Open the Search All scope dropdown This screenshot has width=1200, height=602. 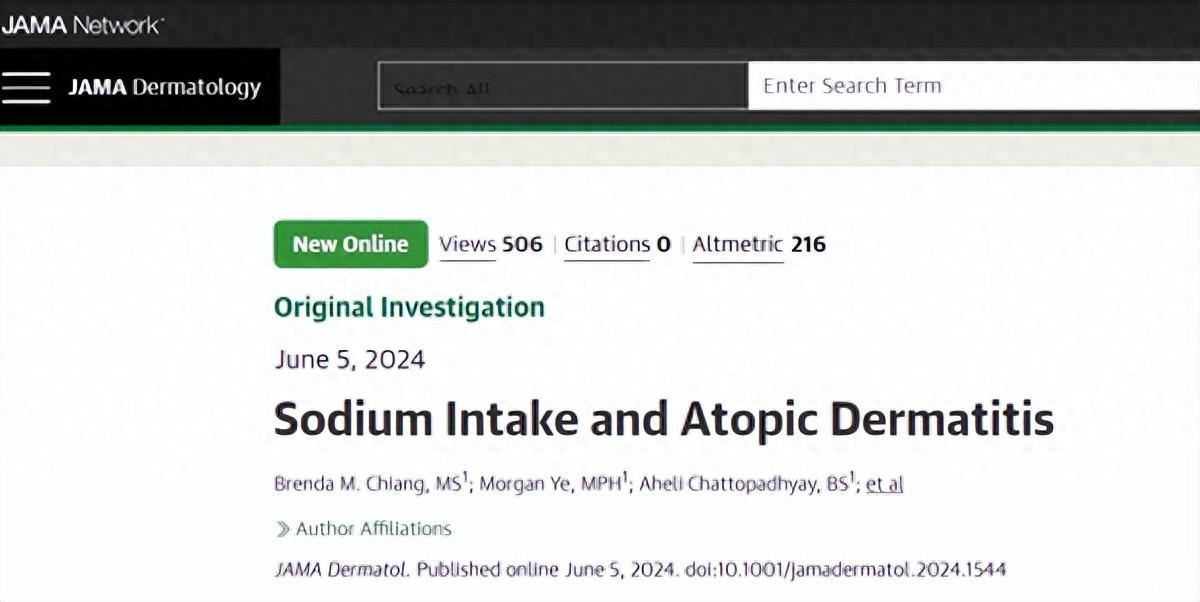[x=562, y=87]
